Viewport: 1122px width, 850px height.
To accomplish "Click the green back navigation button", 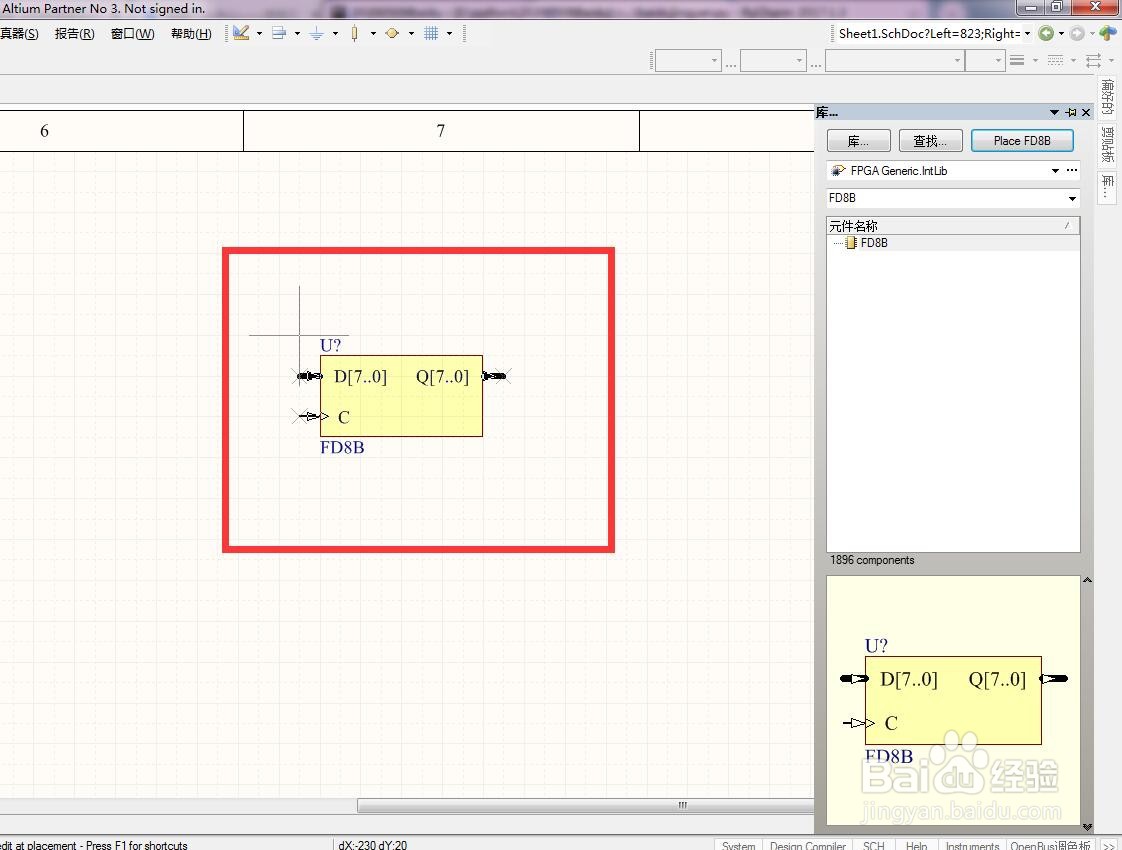I will tap(1046, 34).
